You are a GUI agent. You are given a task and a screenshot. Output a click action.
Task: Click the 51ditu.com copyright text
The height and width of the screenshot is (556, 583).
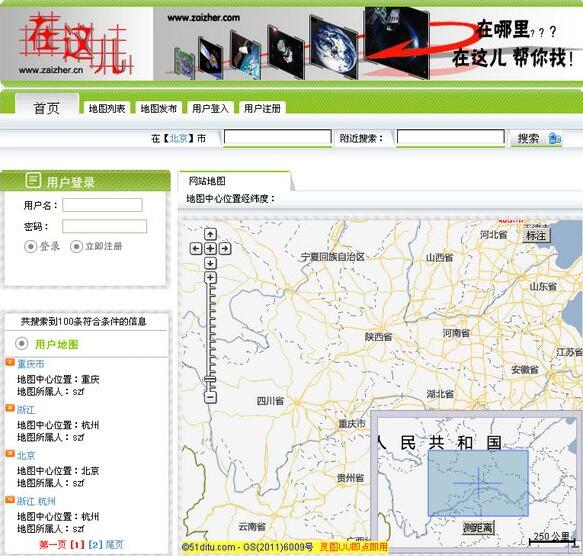pyautogui.click(x=248, y=547)
